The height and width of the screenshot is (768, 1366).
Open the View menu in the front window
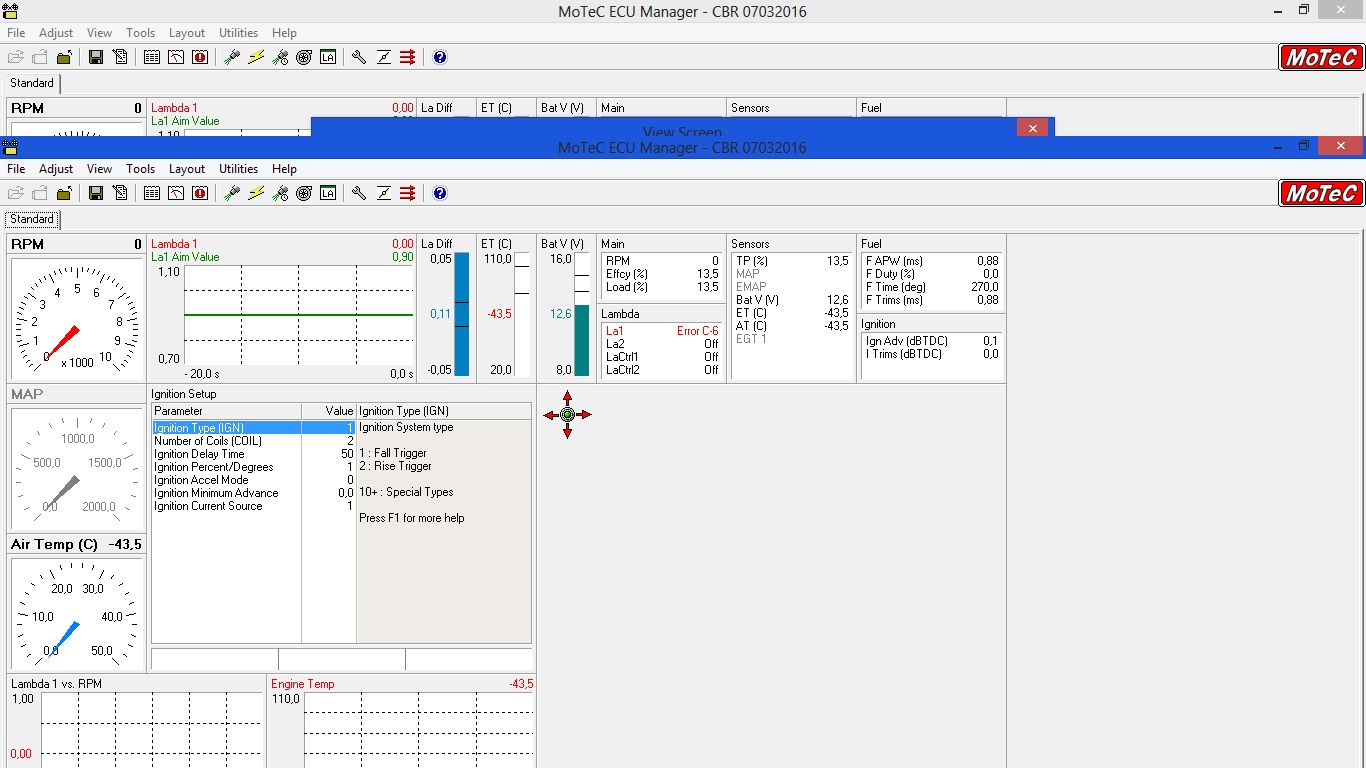(99, 169)
